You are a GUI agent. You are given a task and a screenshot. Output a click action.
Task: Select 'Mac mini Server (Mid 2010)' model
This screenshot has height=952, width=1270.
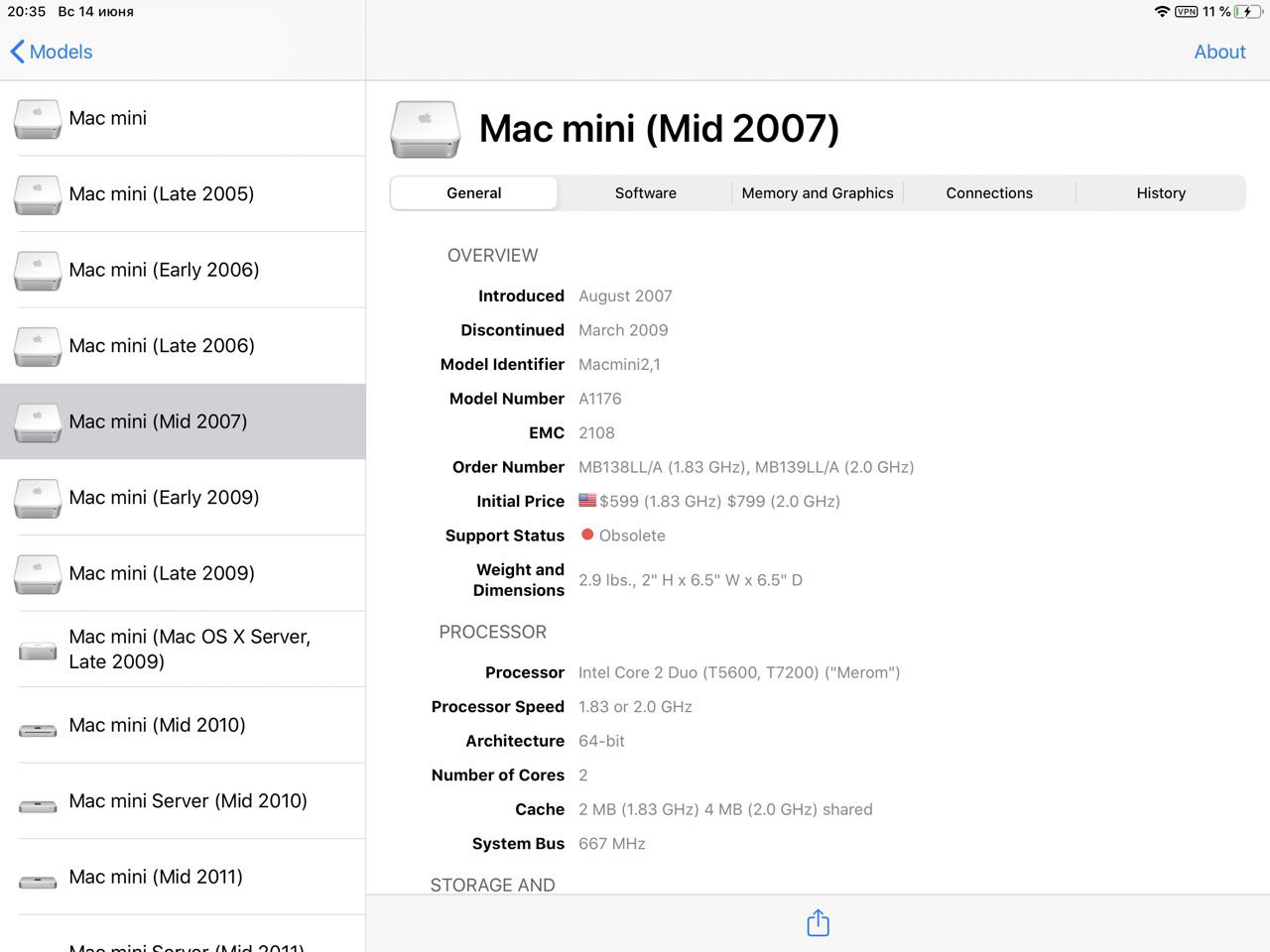[x=183, y=800]
